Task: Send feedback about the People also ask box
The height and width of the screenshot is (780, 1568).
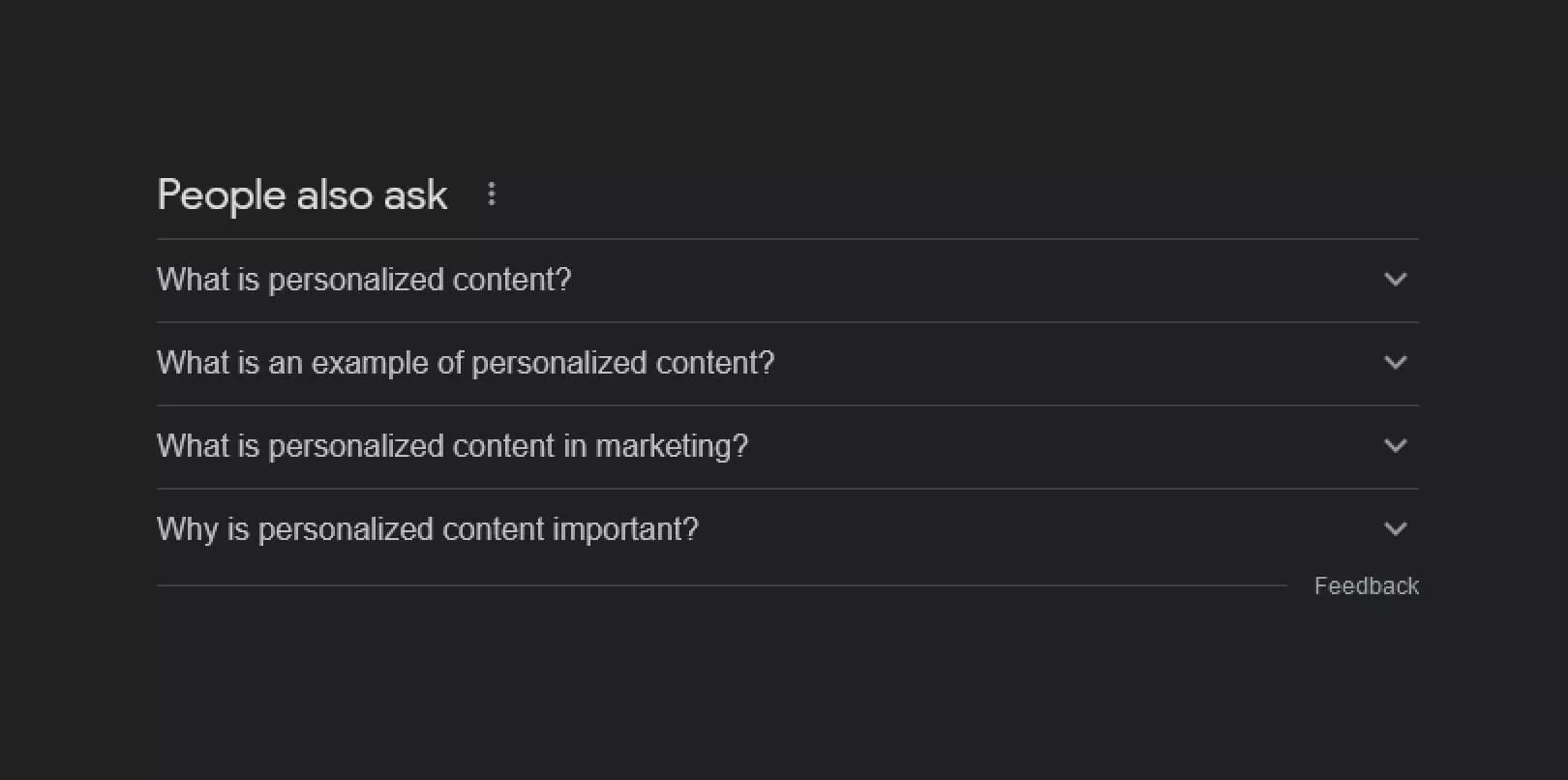Action: click(1366, 585)
